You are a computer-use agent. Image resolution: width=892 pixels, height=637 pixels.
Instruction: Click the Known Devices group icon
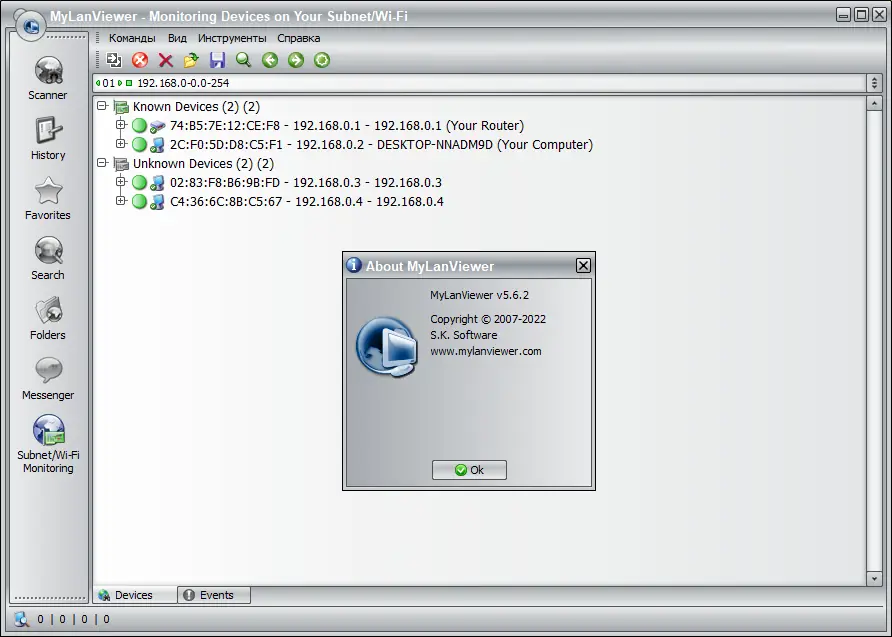[x=121, y=107]
